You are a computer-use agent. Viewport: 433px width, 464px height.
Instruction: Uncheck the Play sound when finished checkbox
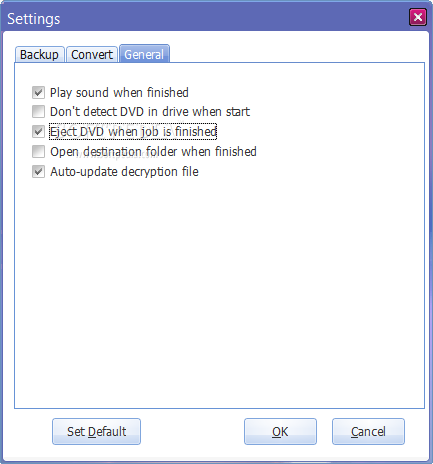(38, 93)
